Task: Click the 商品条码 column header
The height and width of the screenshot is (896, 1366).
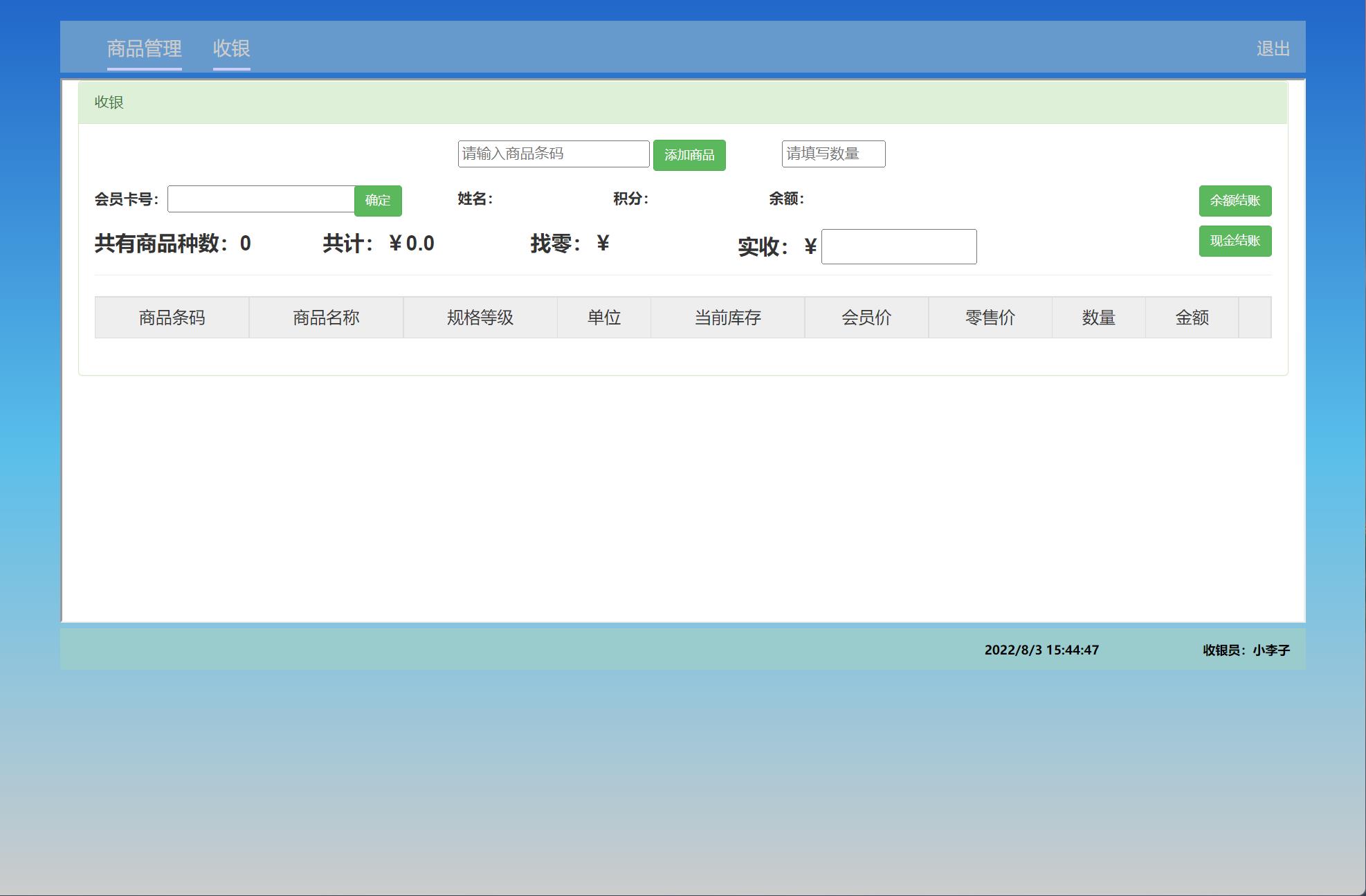Action: (x=172, y=318)
